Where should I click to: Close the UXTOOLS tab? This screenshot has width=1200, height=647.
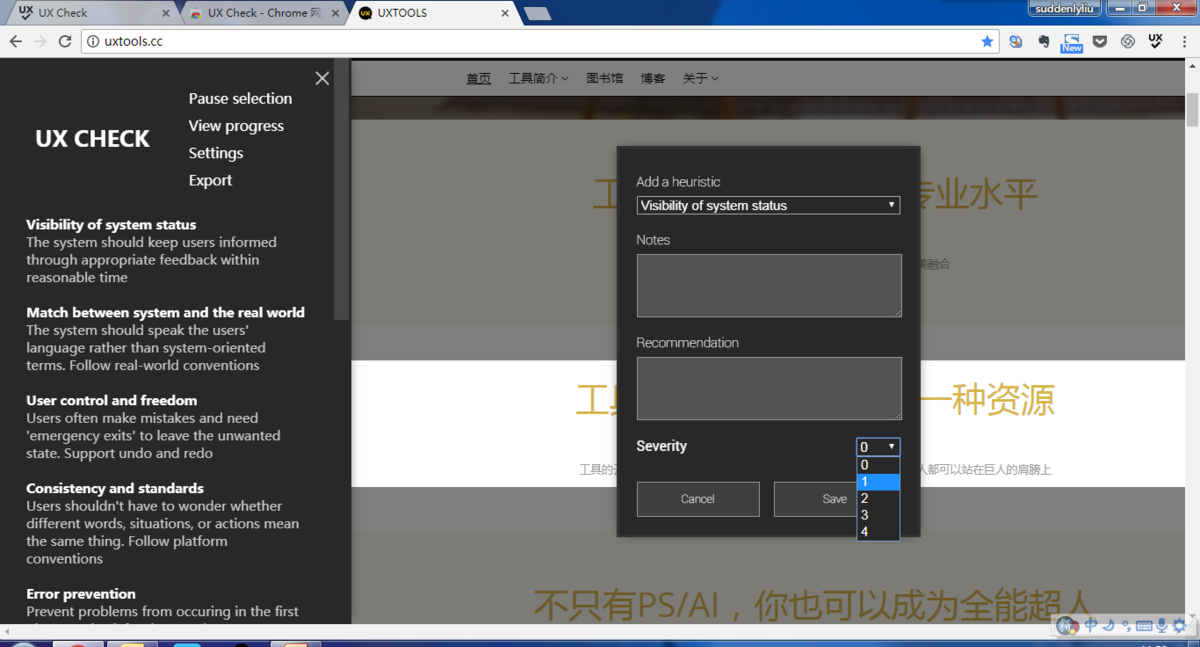505,14
